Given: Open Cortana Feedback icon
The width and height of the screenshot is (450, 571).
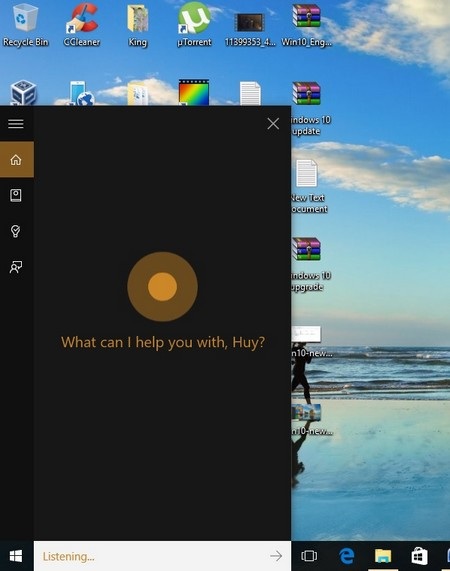Looking at the screenshot, I should pos(16,267).
